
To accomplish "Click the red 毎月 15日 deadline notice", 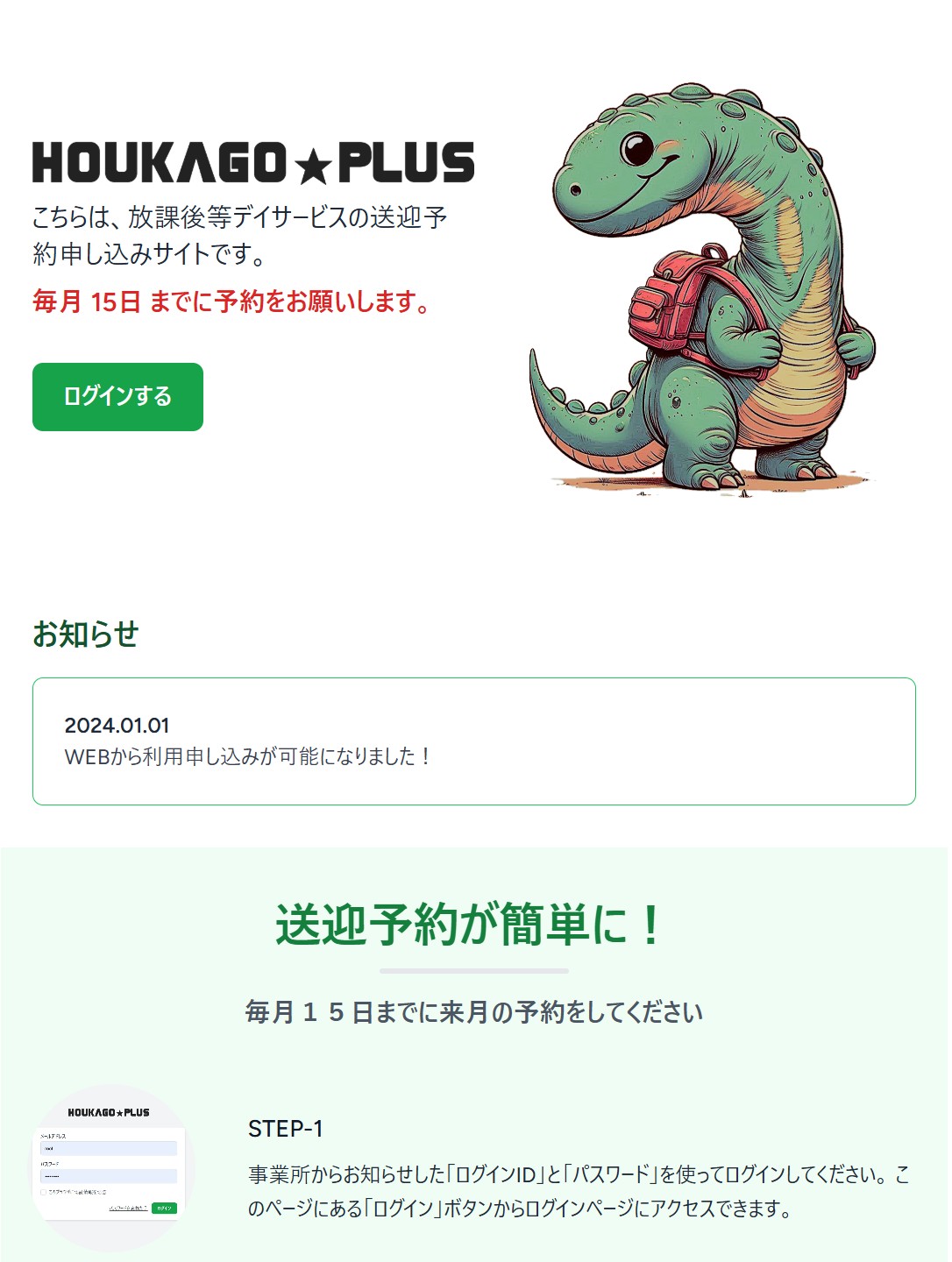I will (x=231, y=301).
